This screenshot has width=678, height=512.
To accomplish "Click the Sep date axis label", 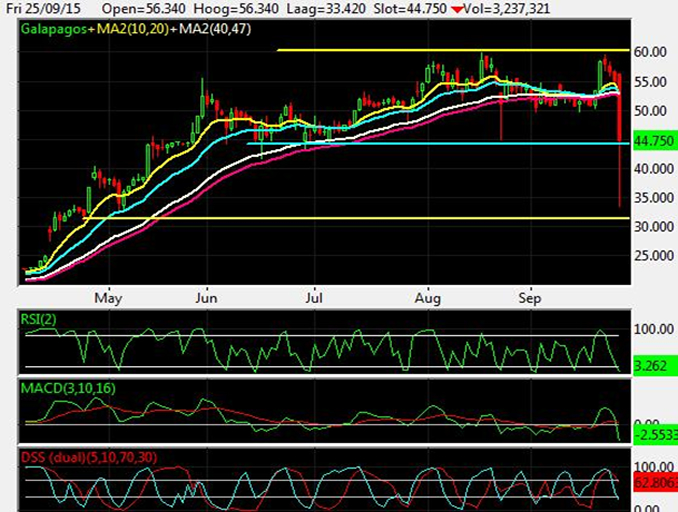I will pyautogui.click(x=530, y=297).
